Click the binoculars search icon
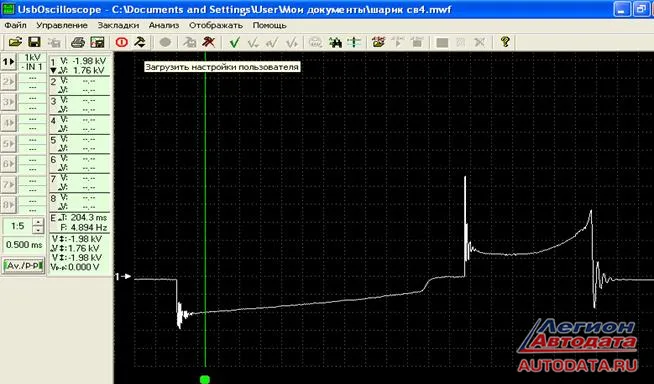This screenshot has height=384, width=654. click(335, 42)
